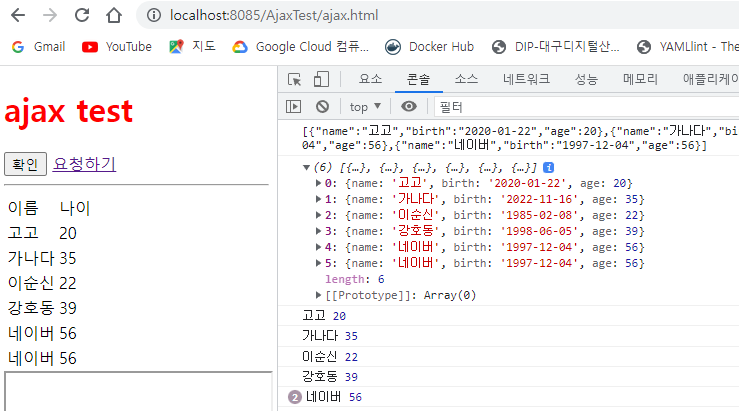Screen dimensions: 739x411
Task: Expand array item 1 named 가나다
Action: [x=319, y=199]
